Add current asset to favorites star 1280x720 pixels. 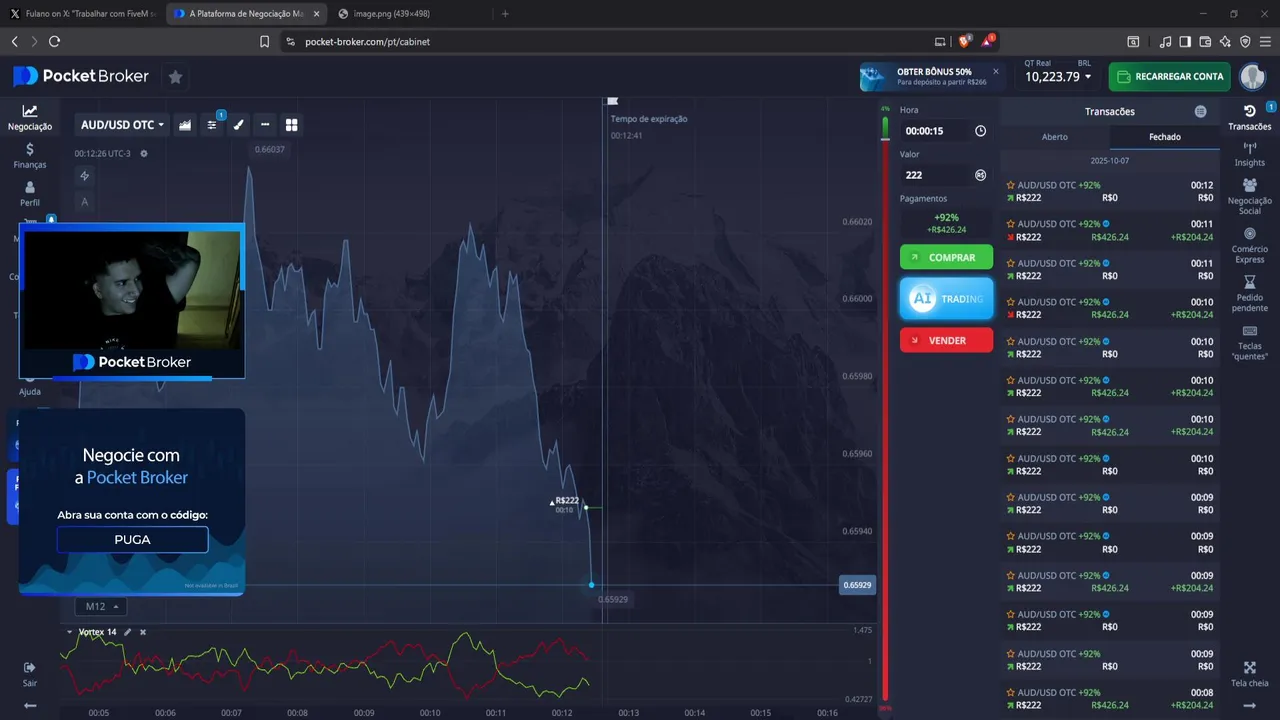[x=175, y=77]
